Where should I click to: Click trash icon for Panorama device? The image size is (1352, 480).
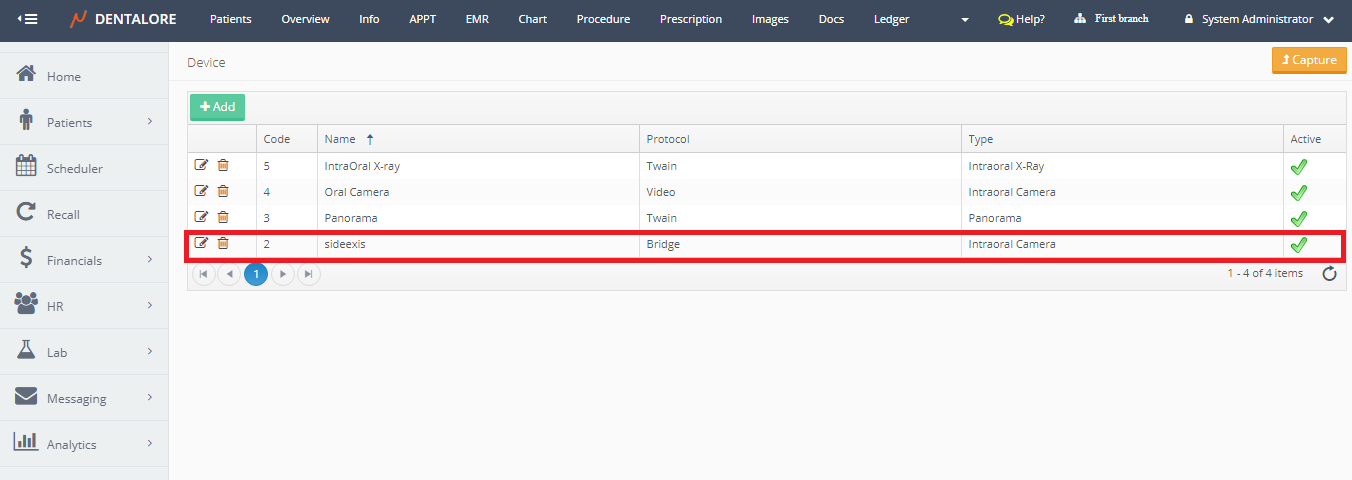pos(223,218)
